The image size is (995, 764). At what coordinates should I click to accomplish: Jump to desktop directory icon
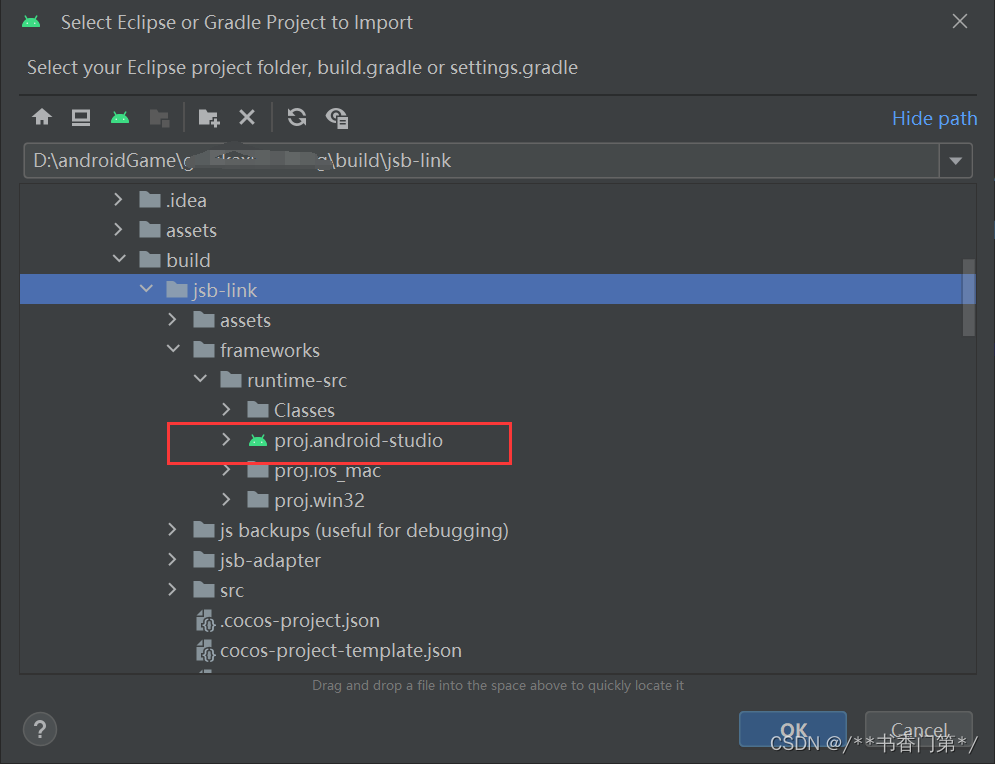tap(81, 117)
